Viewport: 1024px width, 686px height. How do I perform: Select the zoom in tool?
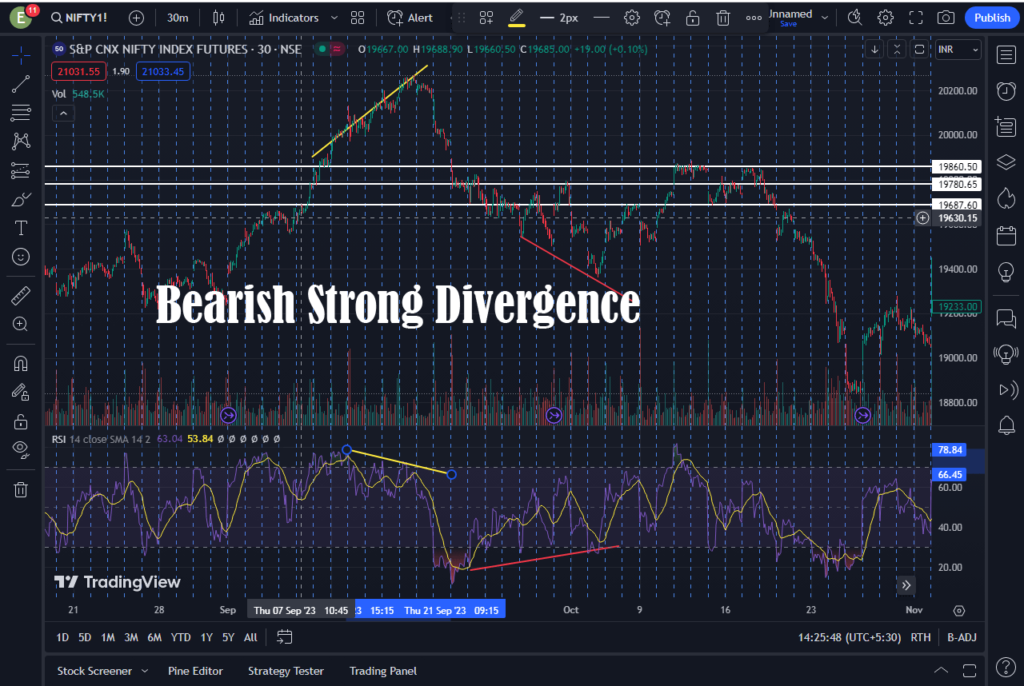click(x=20, y=324)
